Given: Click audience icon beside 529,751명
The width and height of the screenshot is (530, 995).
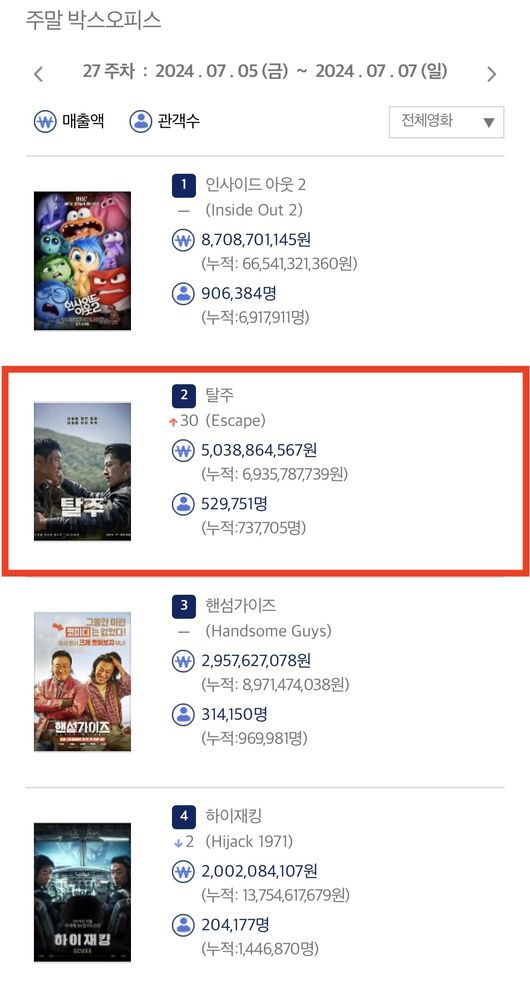Looking at the screenshot, I should click(x=183, y=504).
